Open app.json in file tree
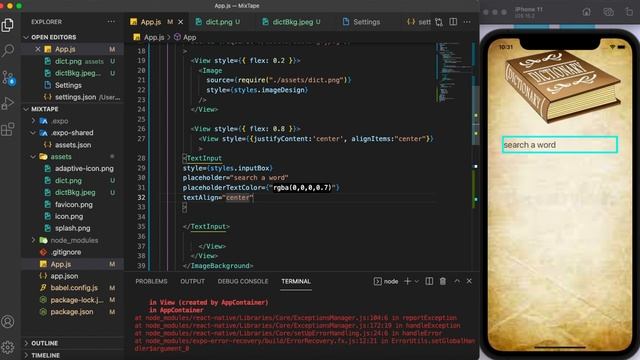640x360 pixels. point(72,276)
